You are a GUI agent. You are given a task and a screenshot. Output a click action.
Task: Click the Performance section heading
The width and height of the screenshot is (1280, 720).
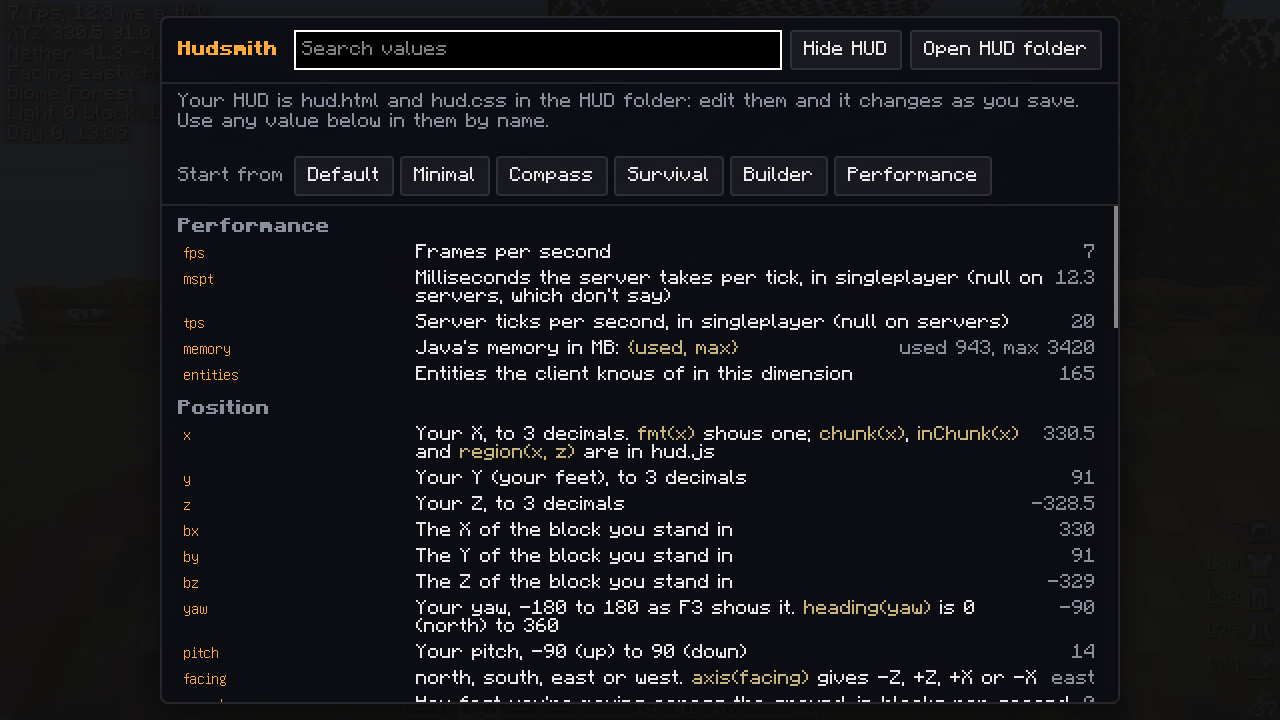(x=253, y=226)
